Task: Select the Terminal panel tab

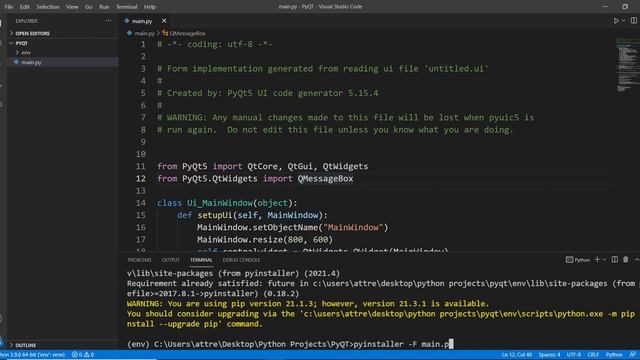Action: (201, 260)
